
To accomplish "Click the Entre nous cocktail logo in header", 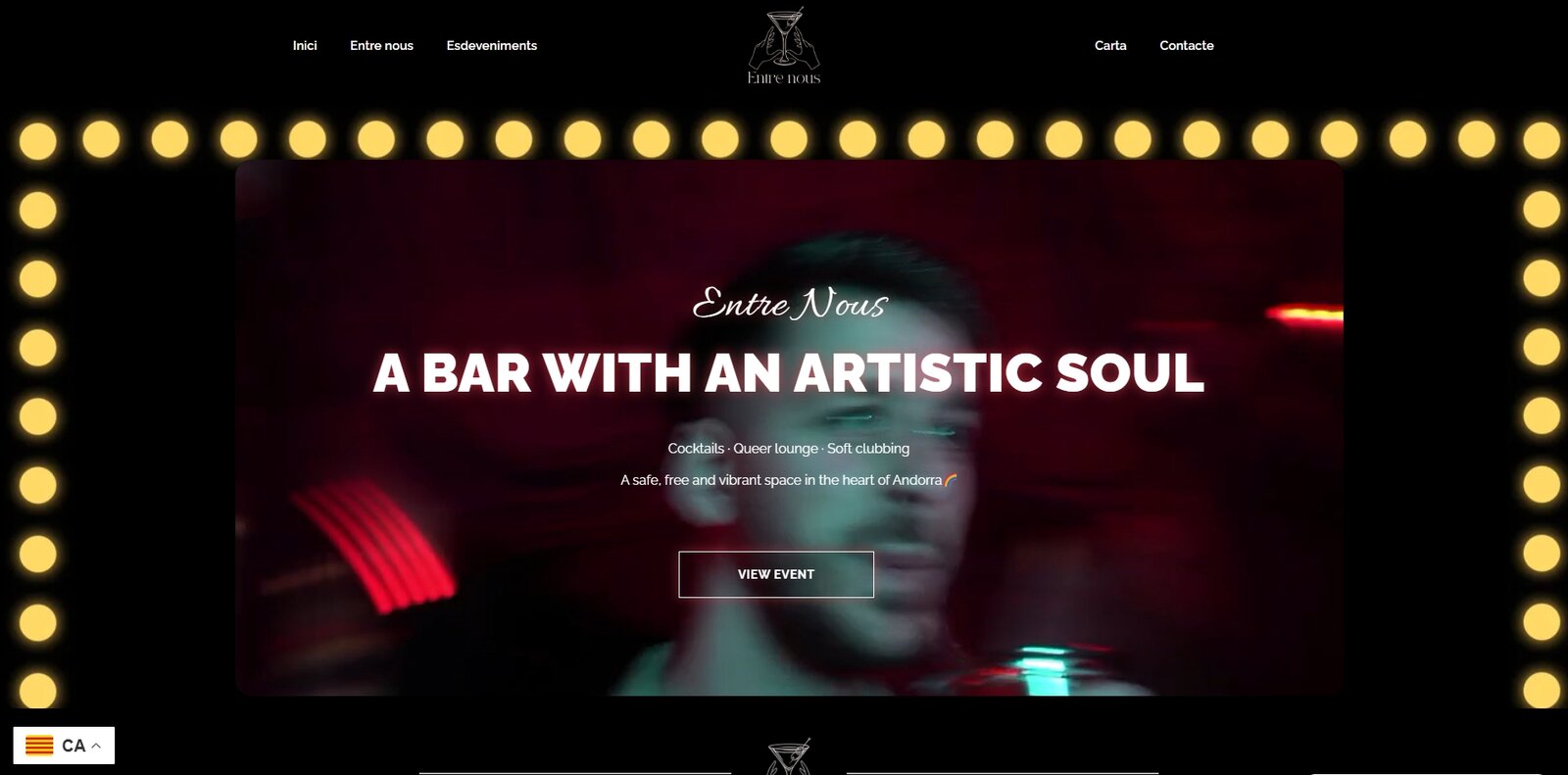I will point(784,45).
